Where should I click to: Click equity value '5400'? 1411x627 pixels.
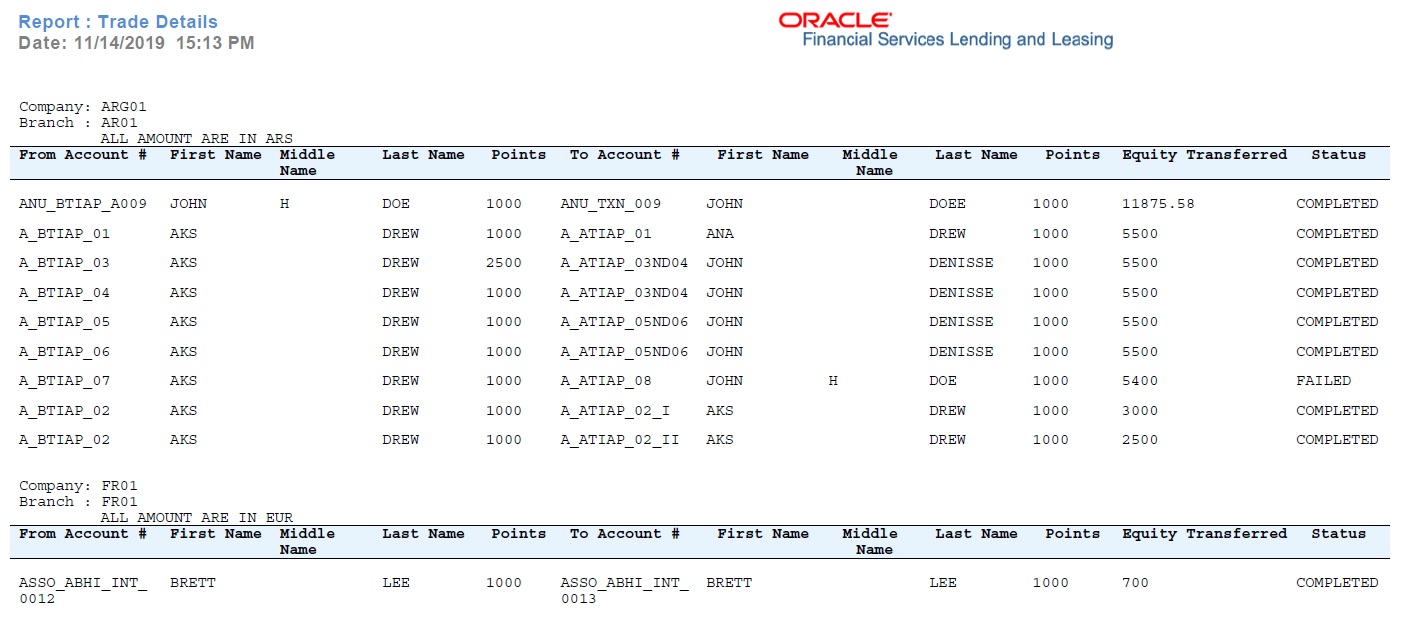tap(1140, 381)
